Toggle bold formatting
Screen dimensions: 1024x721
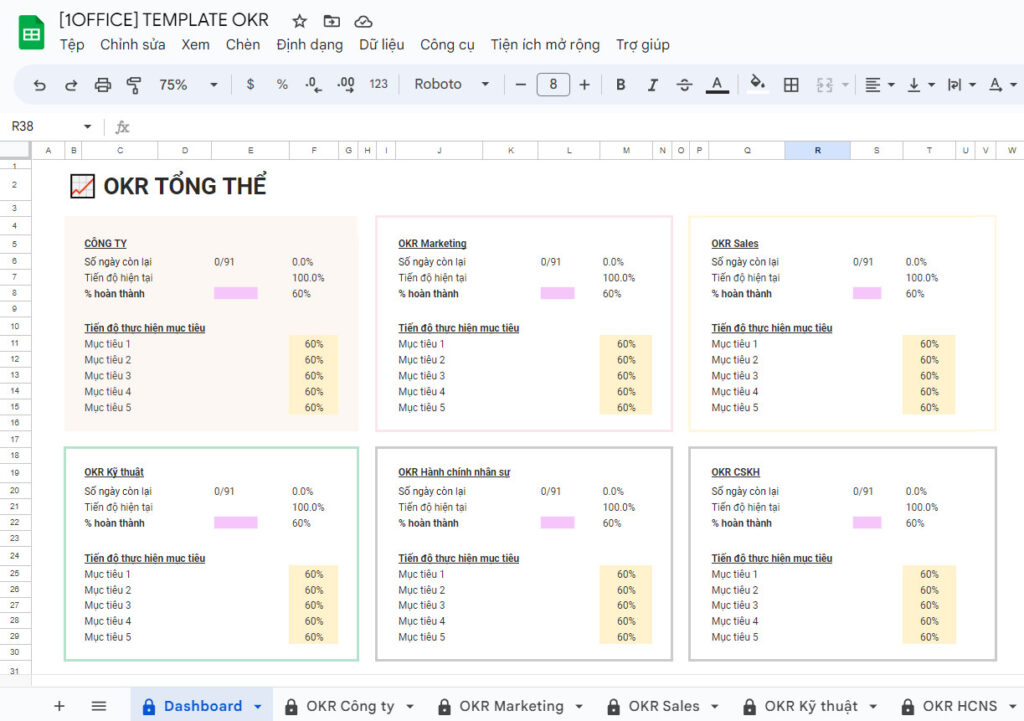620,85
